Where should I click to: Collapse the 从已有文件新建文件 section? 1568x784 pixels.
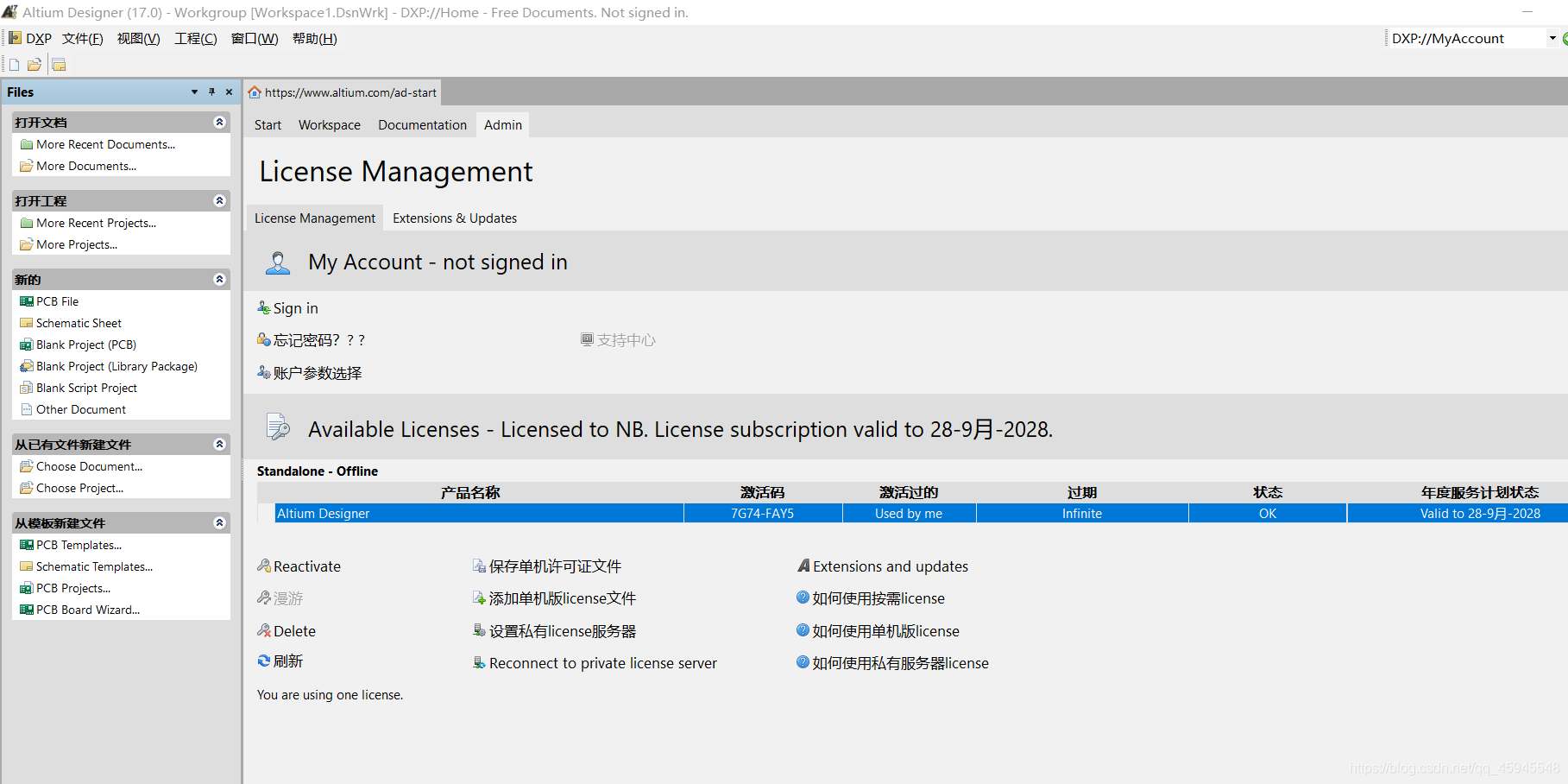[x=219, y=444]
